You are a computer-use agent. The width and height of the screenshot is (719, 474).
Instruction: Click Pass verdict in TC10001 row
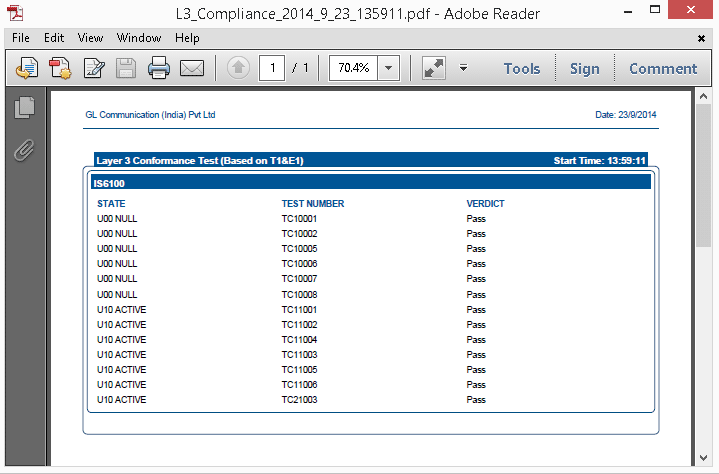pyautogui.click(x=476, y=219)
